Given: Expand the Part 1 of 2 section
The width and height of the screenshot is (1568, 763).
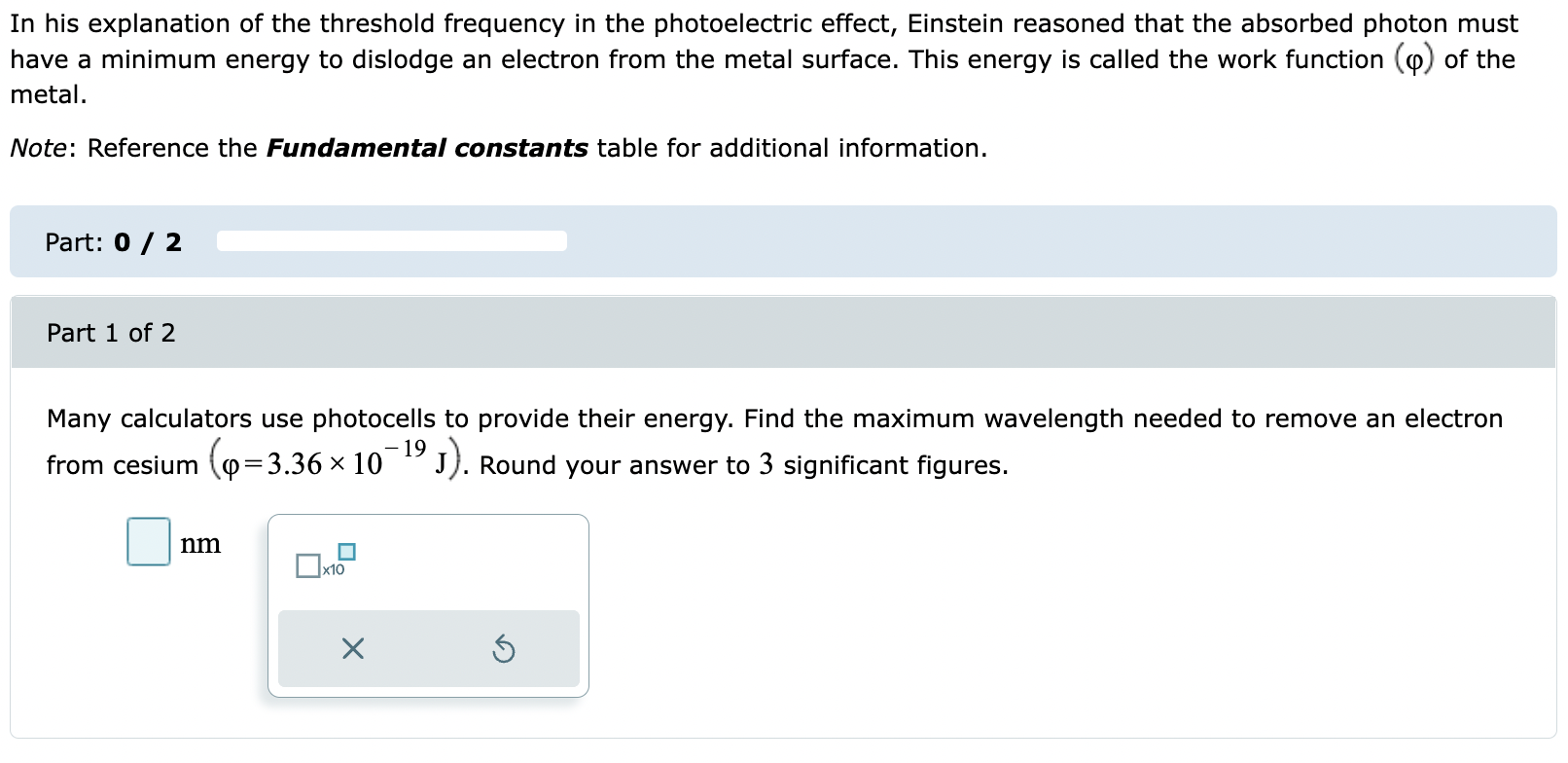Looking at the screenshot, I should [x=111, y=333].
